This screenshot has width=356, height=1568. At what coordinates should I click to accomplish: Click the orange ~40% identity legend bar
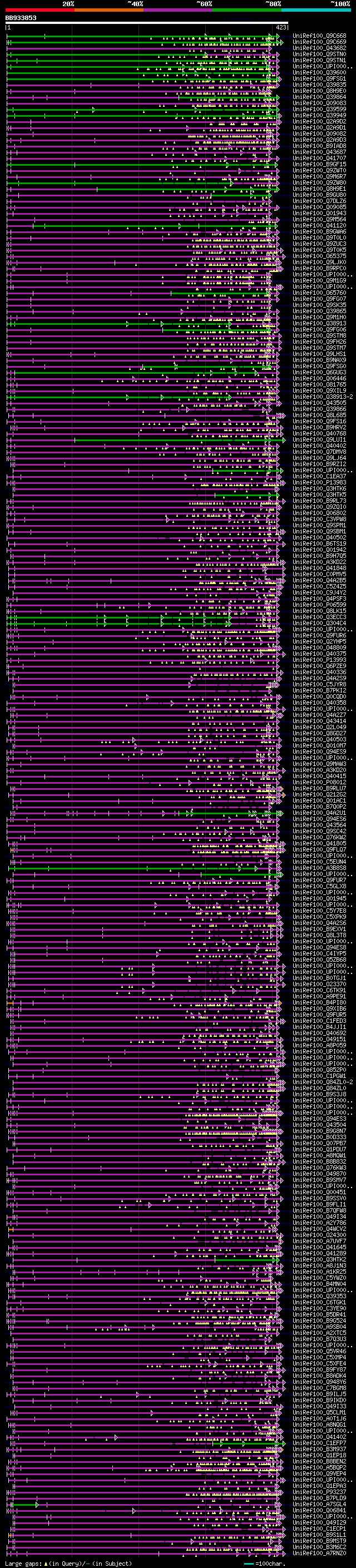[109, 10]
